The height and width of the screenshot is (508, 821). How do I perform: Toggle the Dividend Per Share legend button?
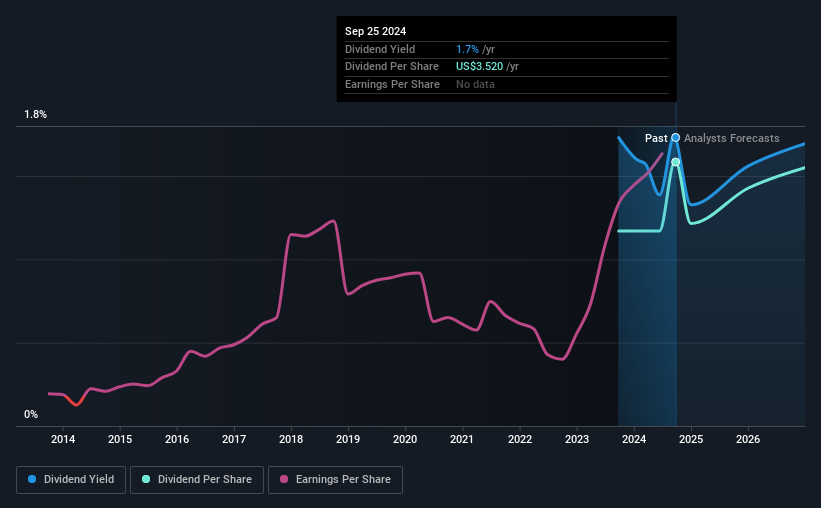197,480
